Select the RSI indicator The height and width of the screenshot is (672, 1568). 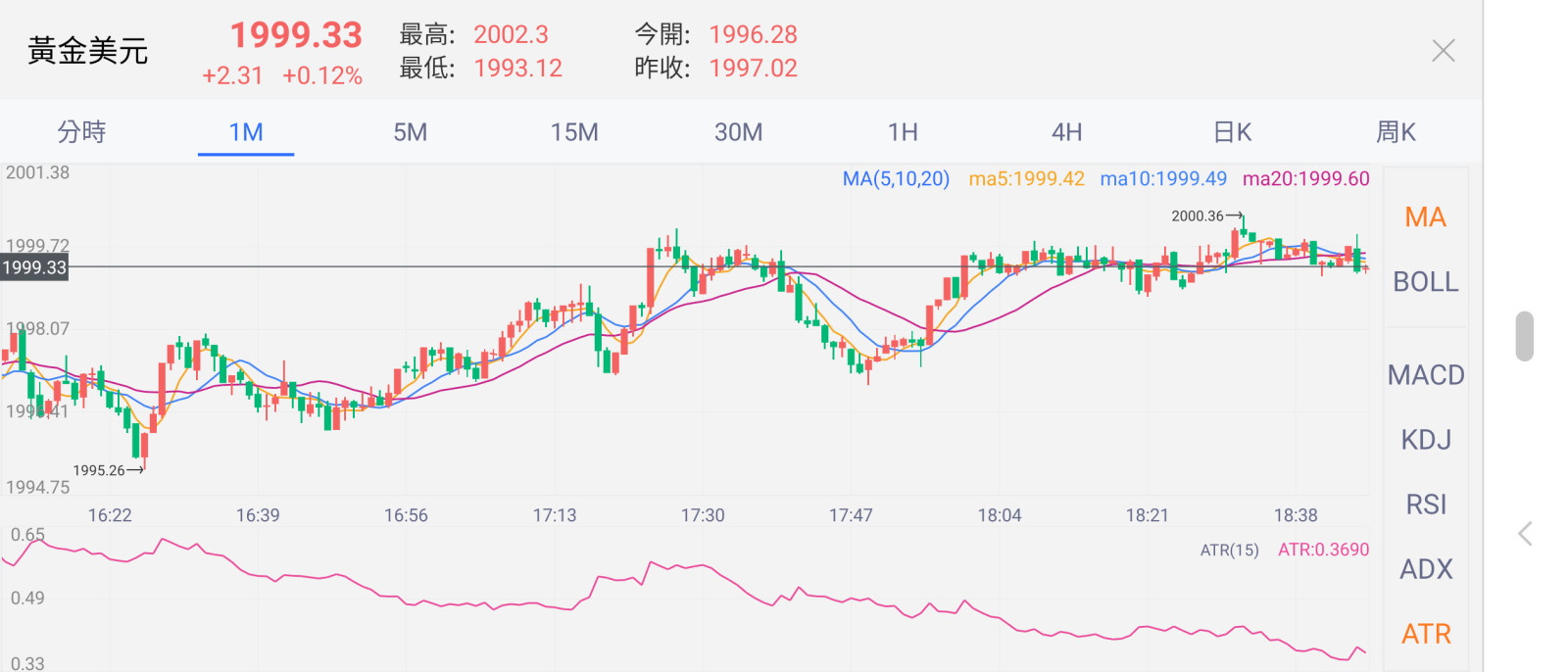coord(1425,504)
